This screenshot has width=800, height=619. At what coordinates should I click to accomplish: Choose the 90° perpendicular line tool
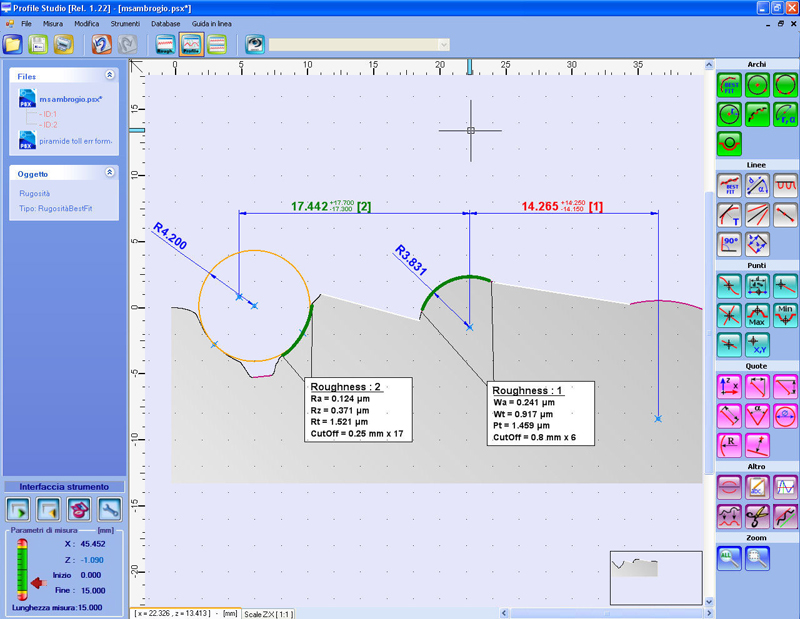pos(729,243)
